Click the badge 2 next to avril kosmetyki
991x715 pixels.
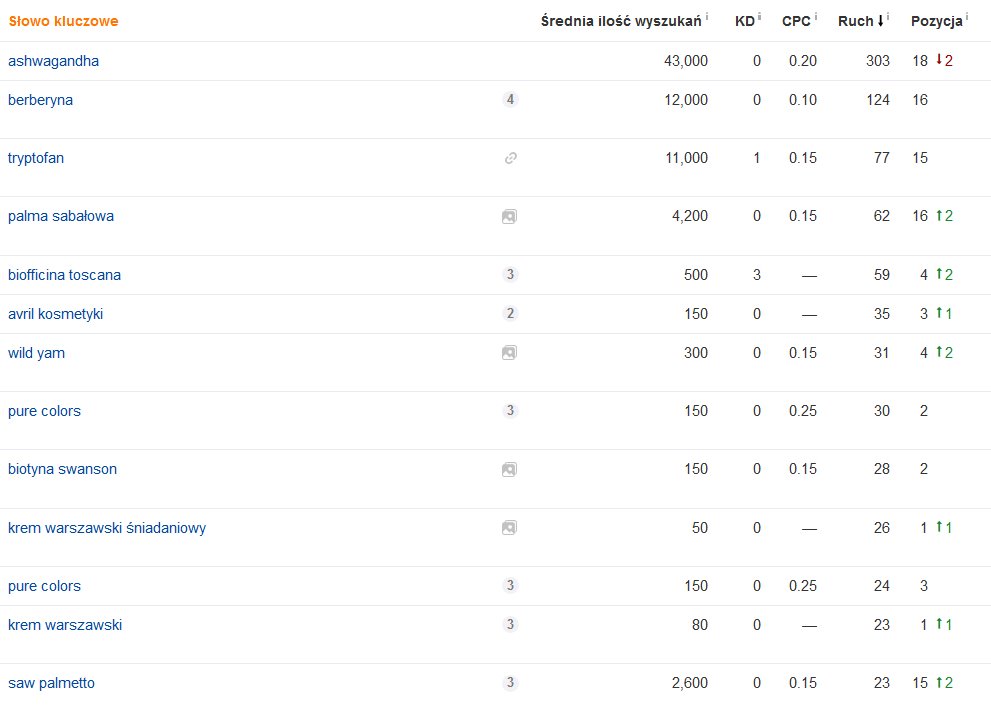[510, 314]
